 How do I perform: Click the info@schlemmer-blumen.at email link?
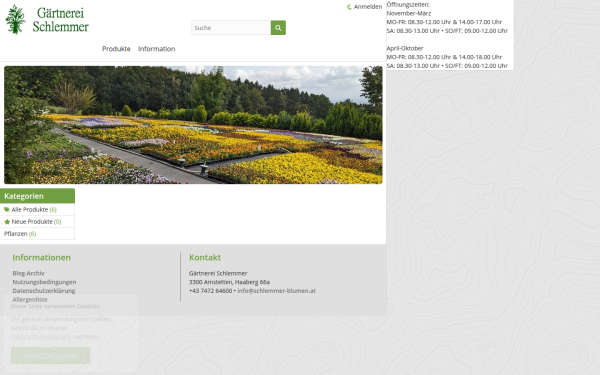277,291
